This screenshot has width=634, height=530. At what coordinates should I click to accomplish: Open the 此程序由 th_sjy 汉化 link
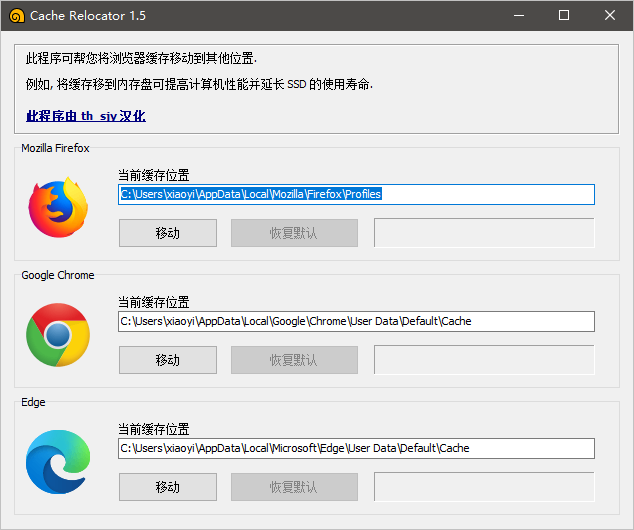click(86, 116)
